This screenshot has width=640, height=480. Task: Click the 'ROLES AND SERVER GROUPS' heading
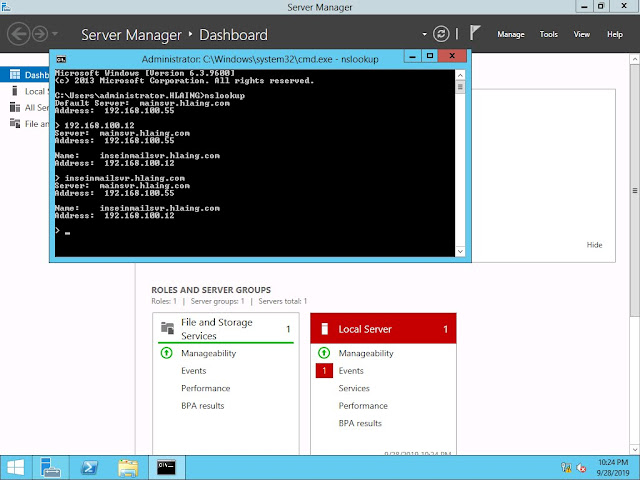coord(211,290)
